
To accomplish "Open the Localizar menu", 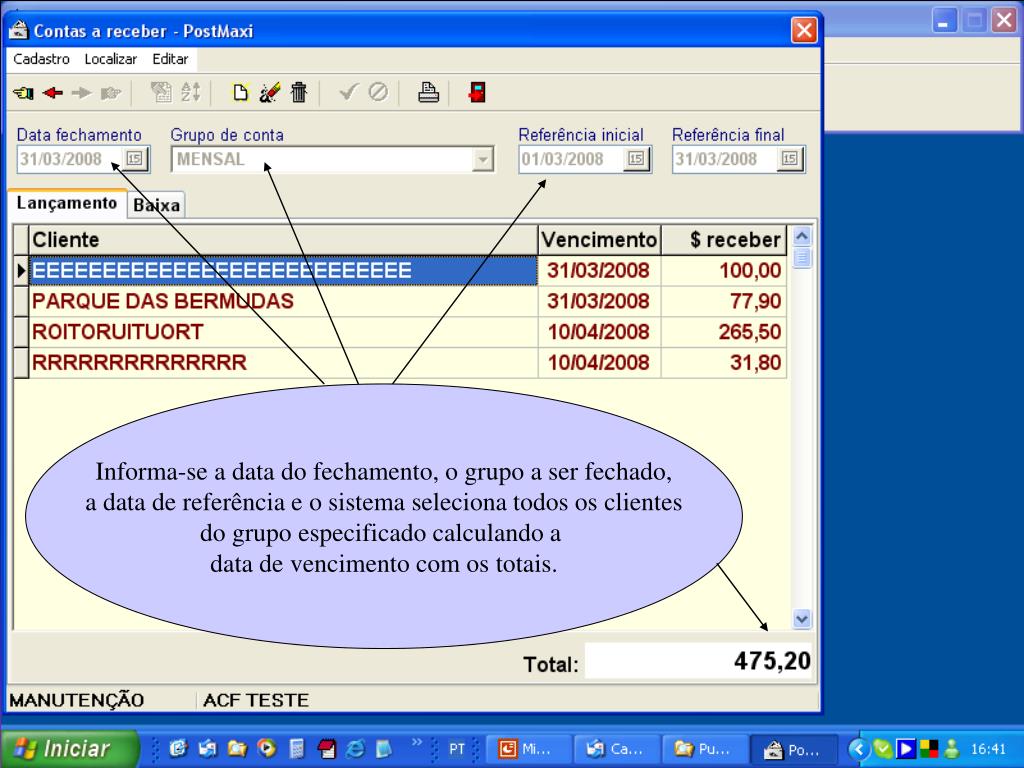I will tap(110, 59).
